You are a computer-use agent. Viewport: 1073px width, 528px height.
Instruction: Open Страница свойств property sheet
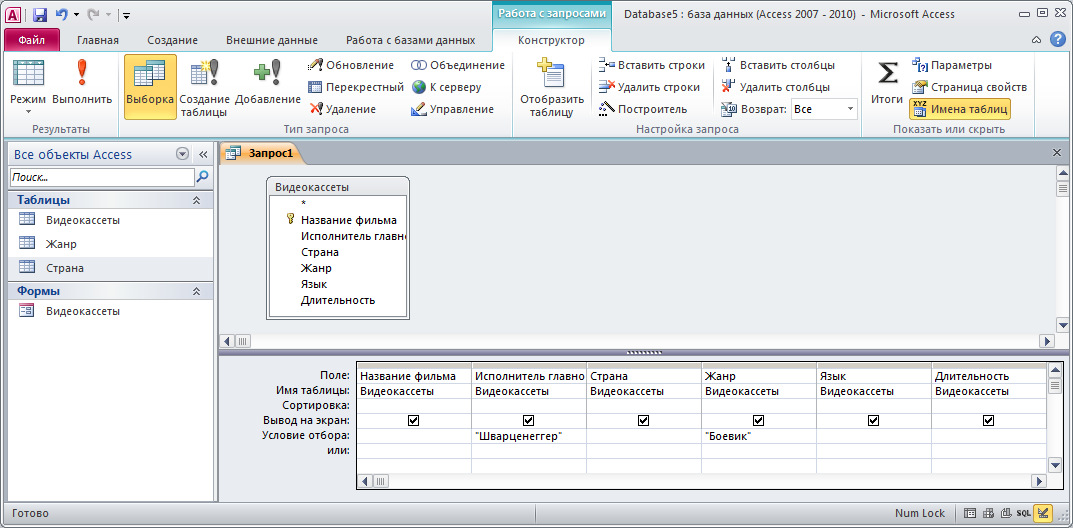[x=969, y=88]
